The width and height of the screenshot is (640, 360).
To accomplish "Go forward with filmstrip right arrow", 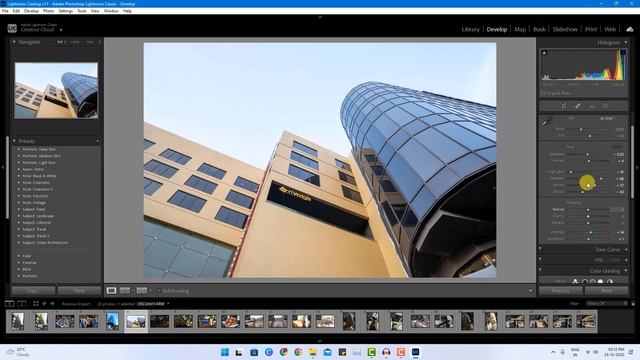I will click(52, 304).
